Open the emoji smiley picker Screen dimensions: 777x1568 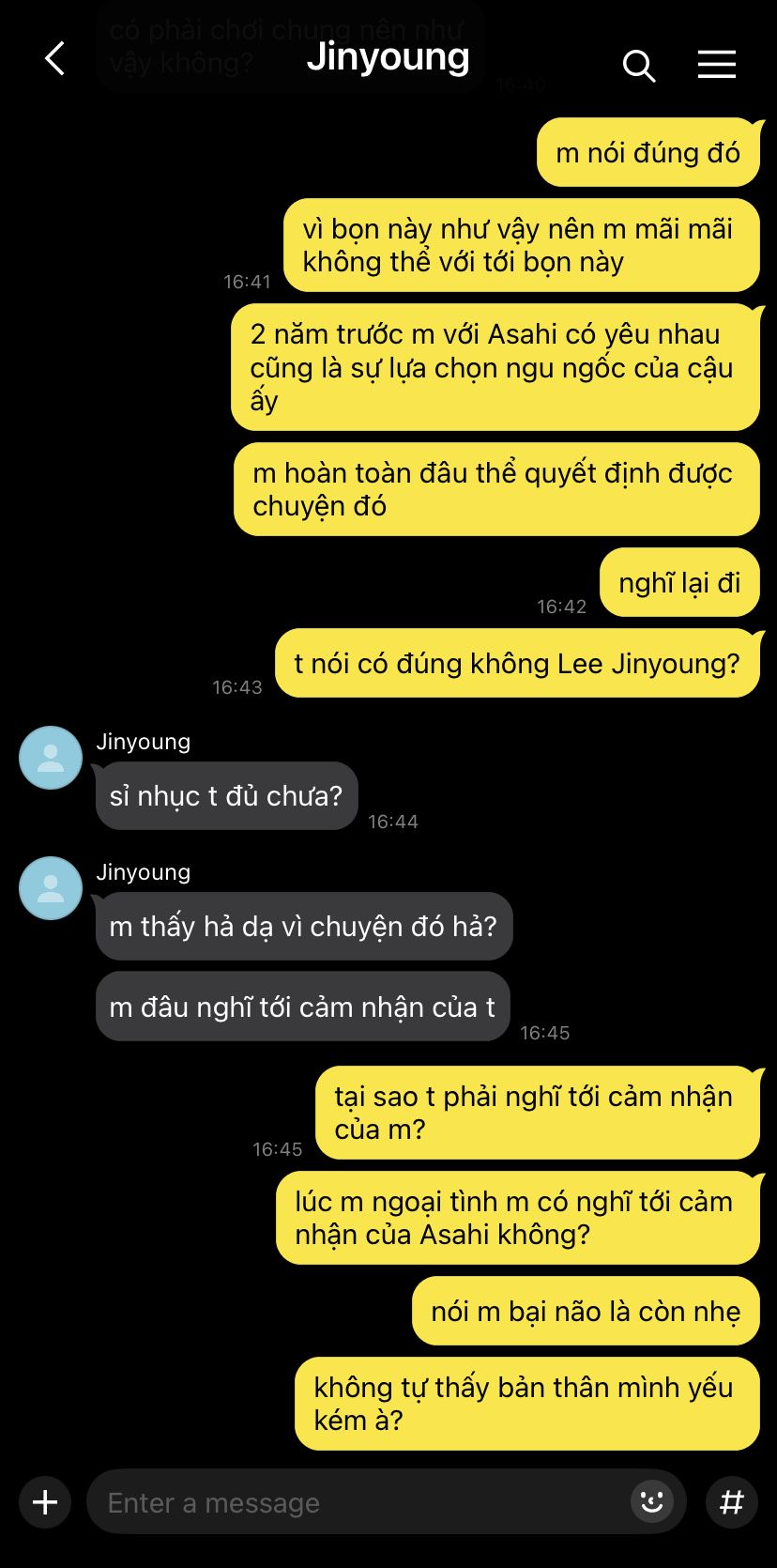[651, 1502]
